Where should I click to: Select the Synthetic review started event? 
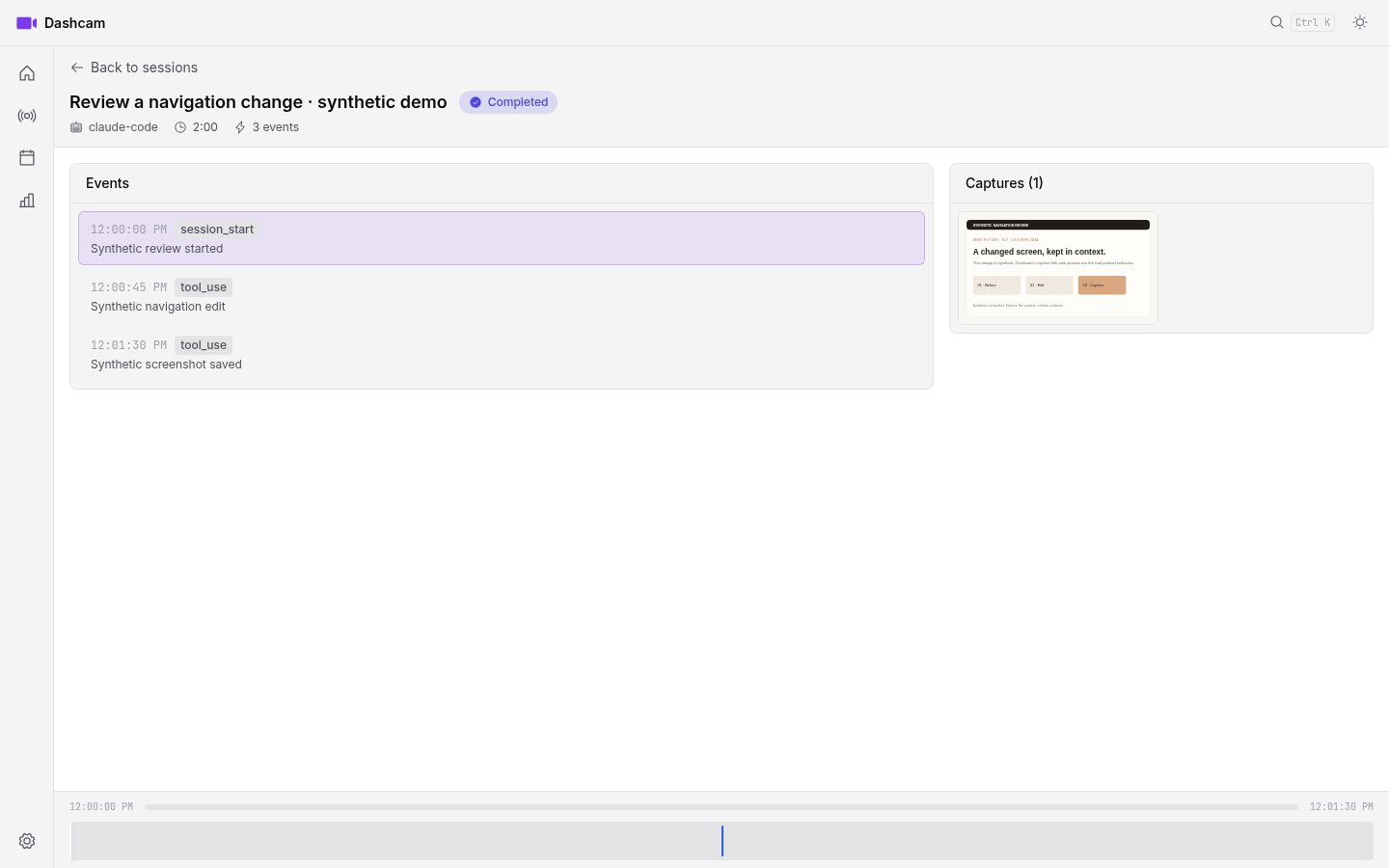[x=502, y=238]
